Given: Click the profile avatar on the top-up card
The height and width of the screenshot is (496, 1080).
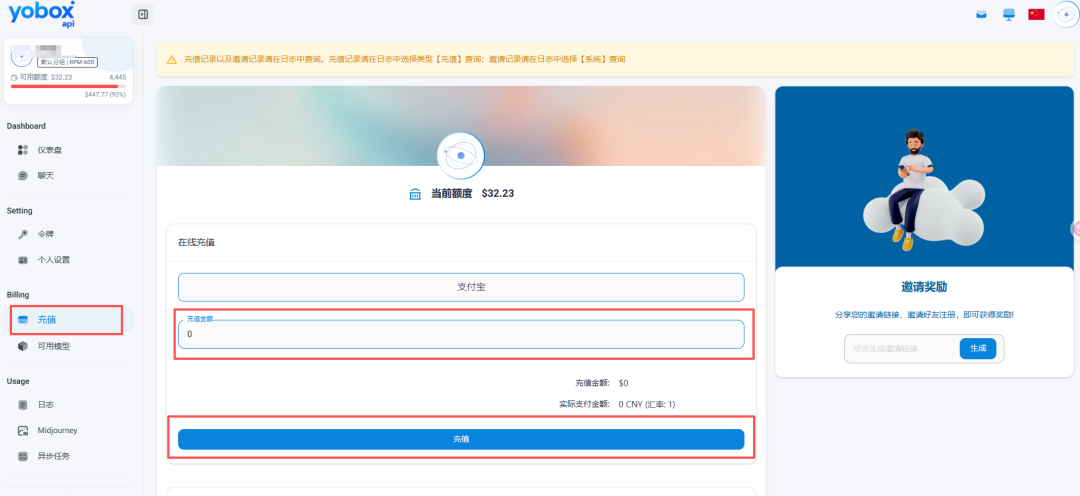Looking at the screenshot, I should (x=461, y=156).
